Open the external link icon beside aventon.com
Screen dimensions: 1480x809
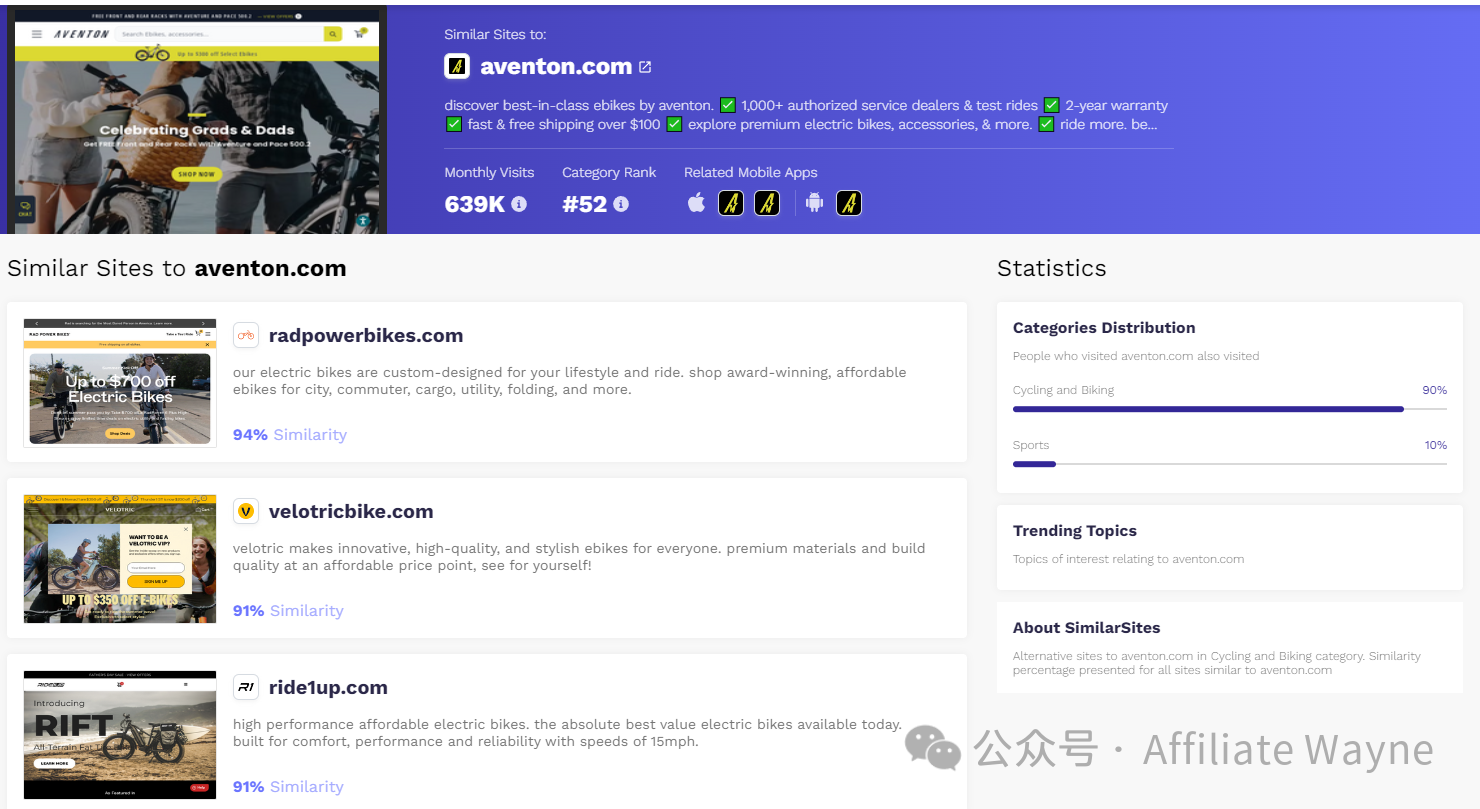coord(645,67)
